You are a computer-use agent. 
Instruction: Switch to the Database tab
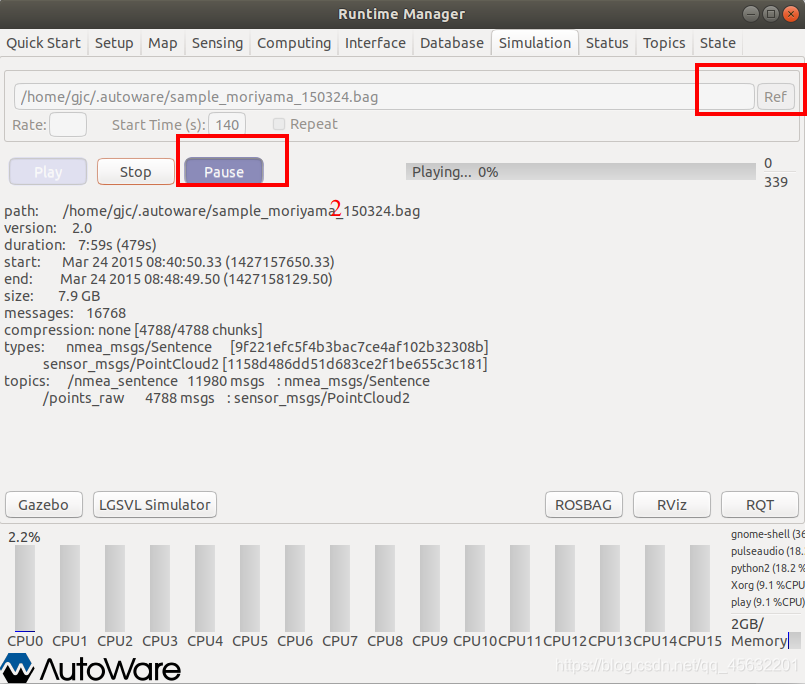point(452,43)
